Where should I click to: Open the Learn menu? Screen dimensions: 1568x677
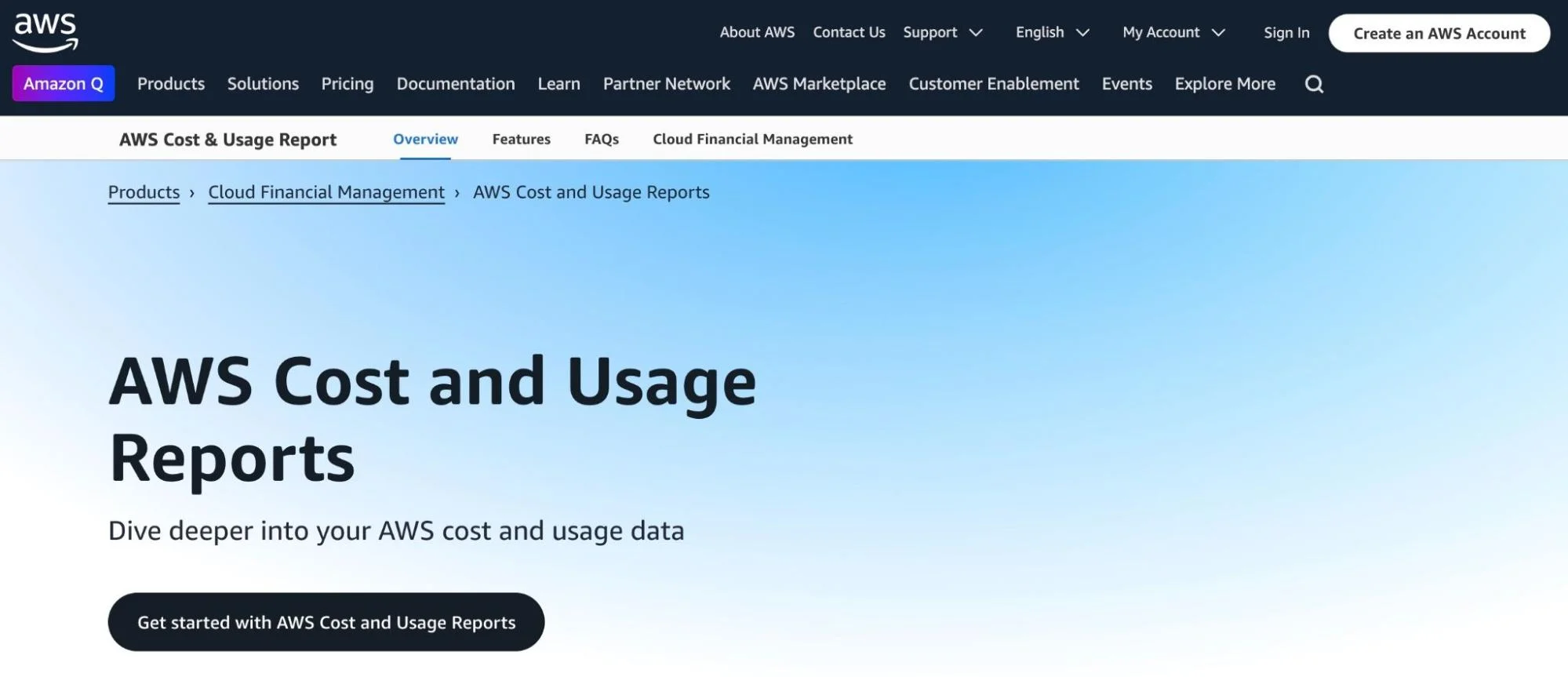coord(558,83)
